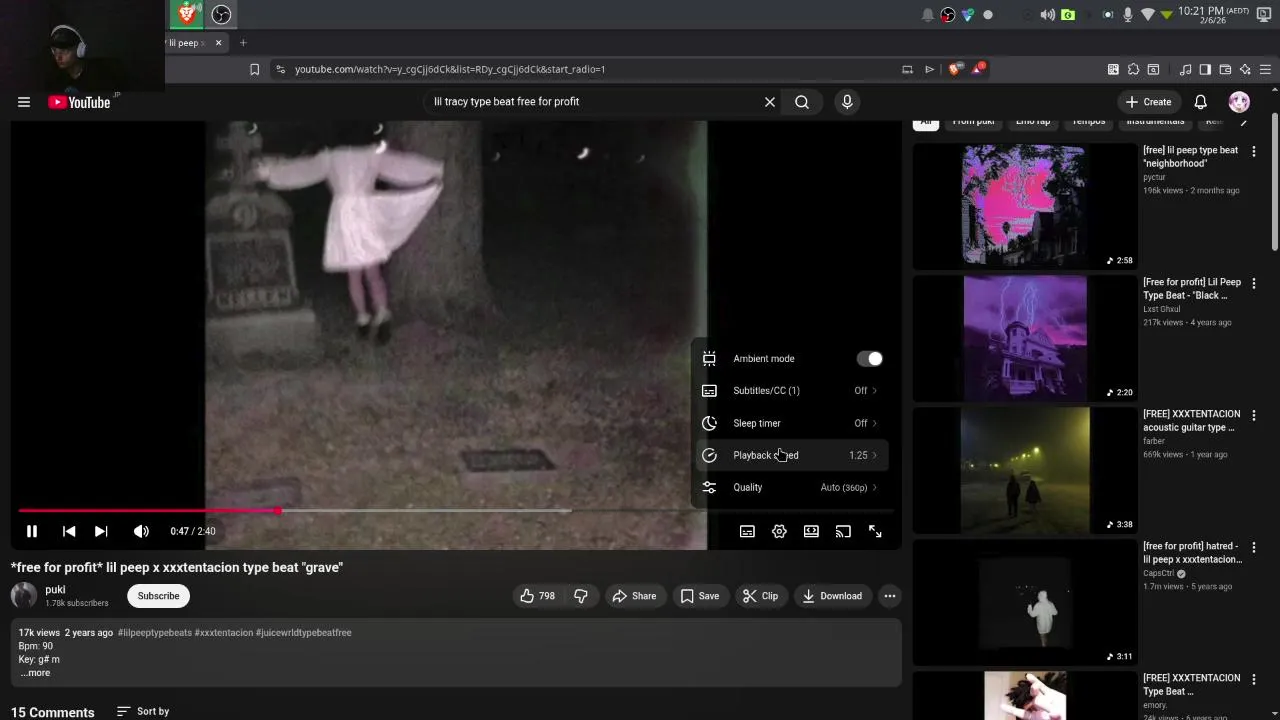Open more actions menu beside Download
This screenshot has width=1280, height=720.
pyautogui.click(x=890, y=596)
